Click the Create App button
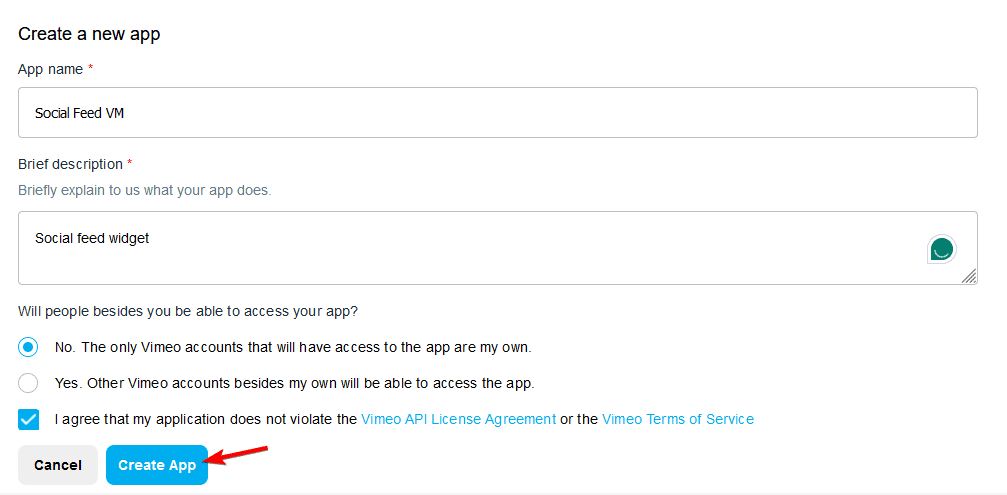 (157, 465)
